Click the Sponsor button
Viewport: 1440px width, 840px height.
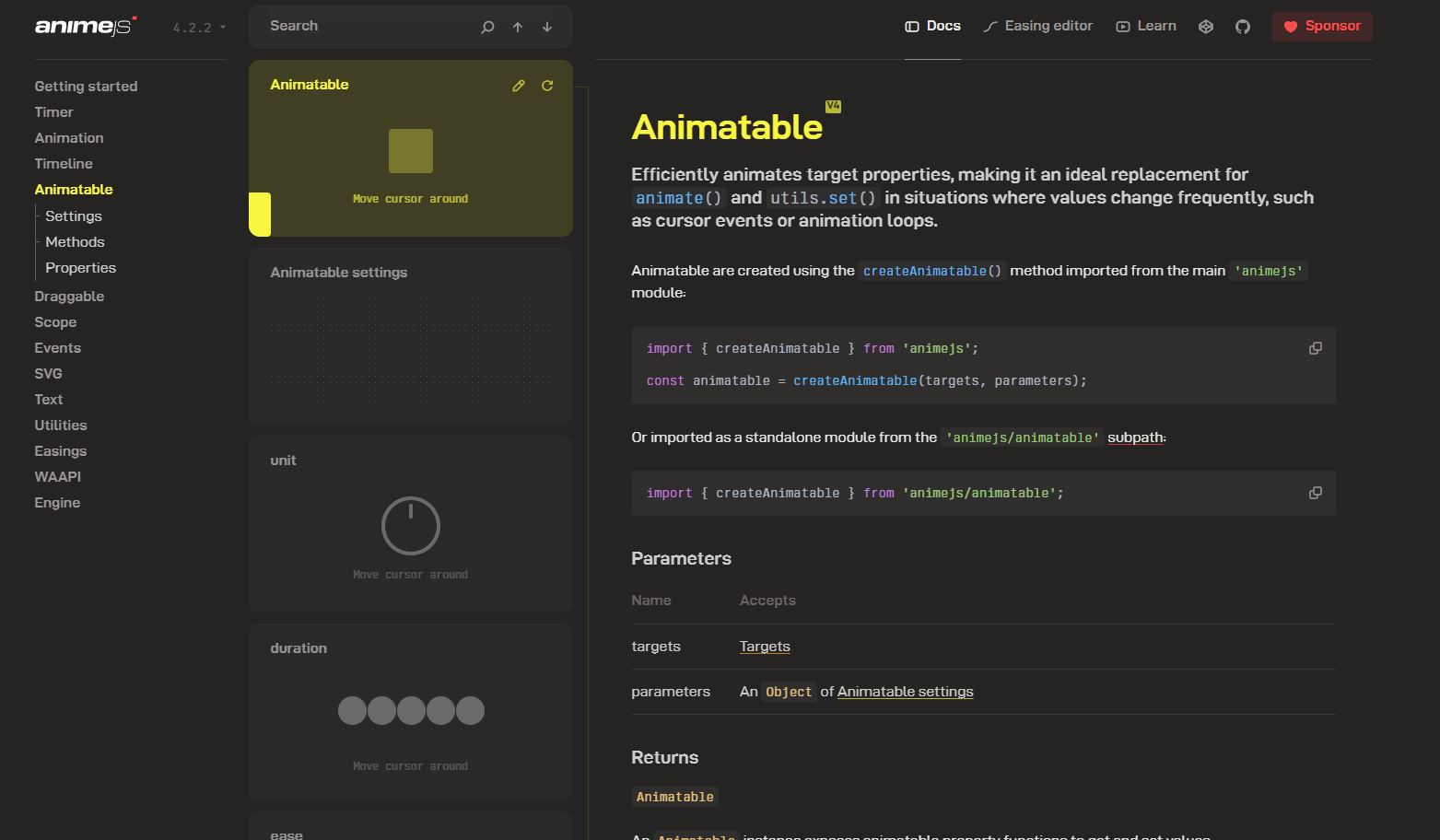1322,26
